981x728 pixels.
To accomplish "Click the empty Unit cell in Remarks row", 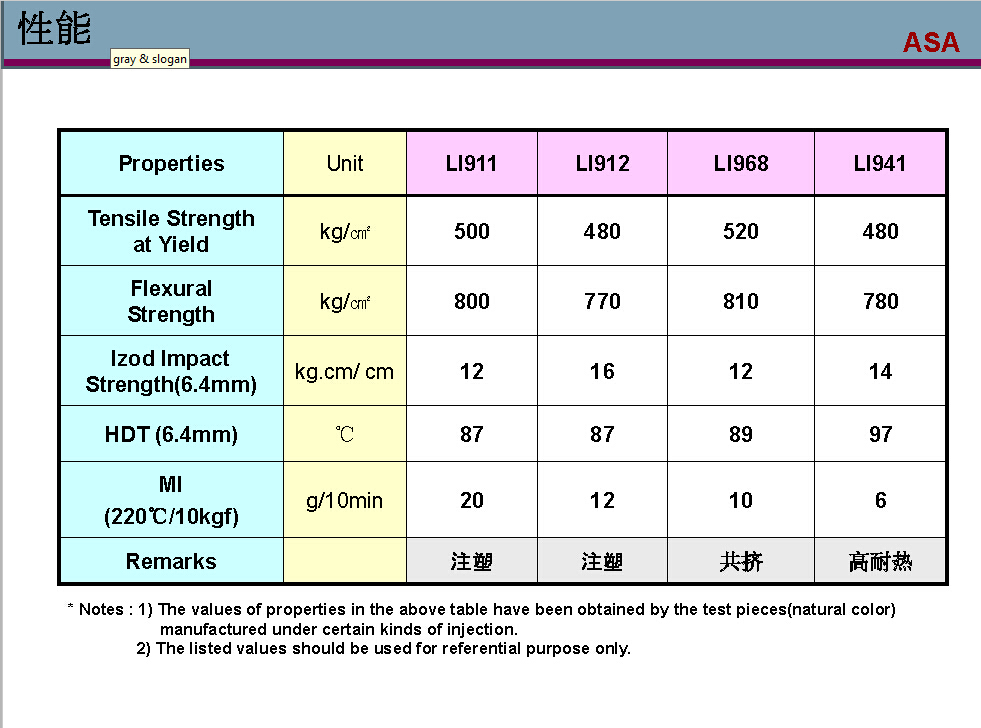I will tap(345, 561).
